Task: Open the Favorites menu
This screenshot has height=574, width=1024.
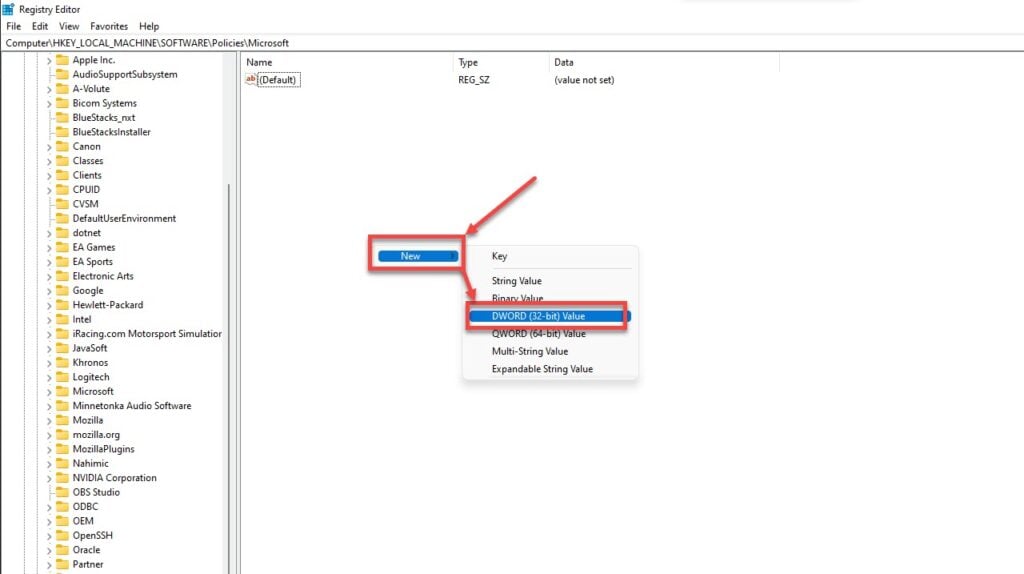Action: click(x=109, y=26)
